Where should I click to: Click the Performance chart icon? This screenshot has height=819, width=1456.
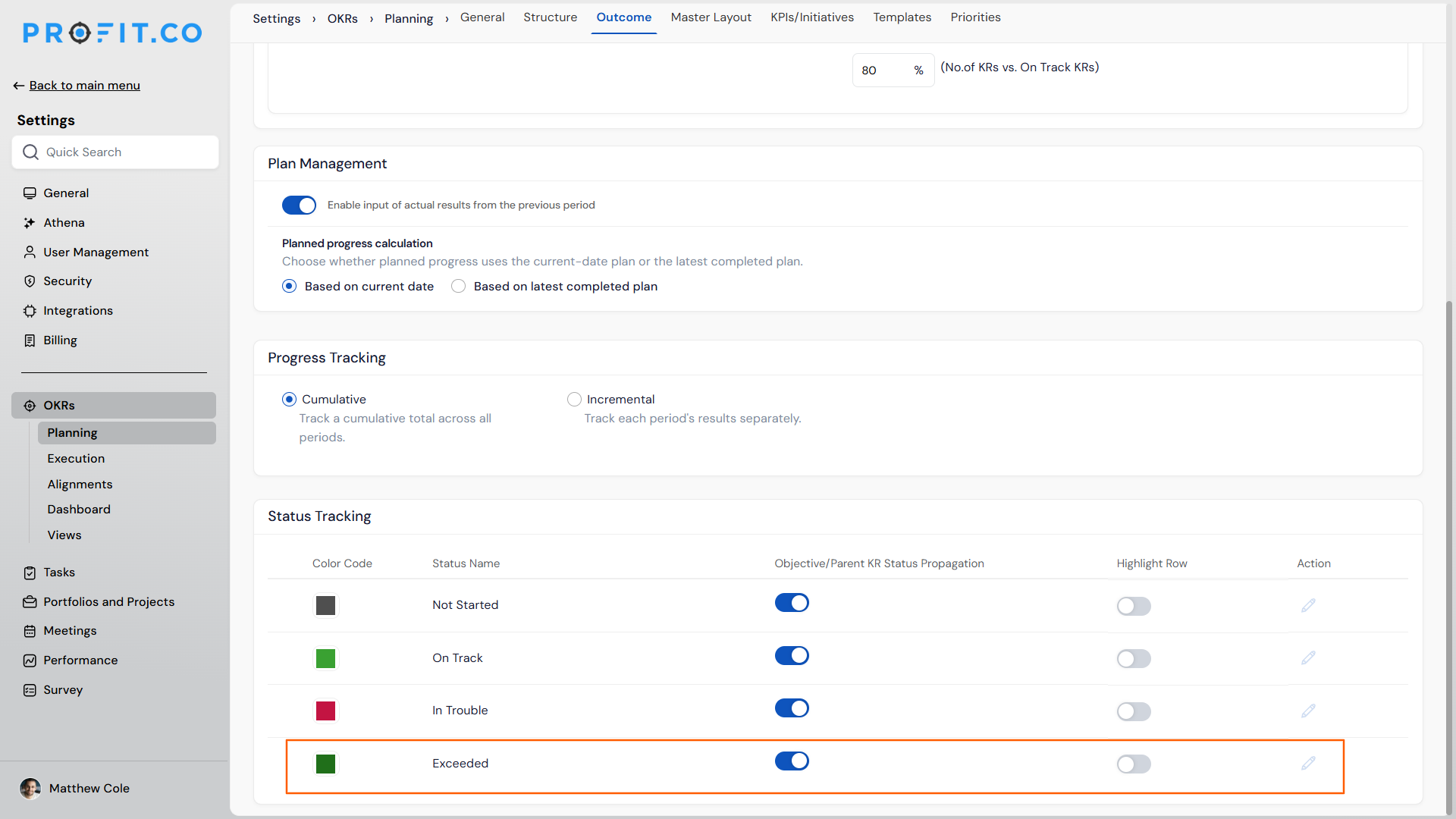coord(30,661)
